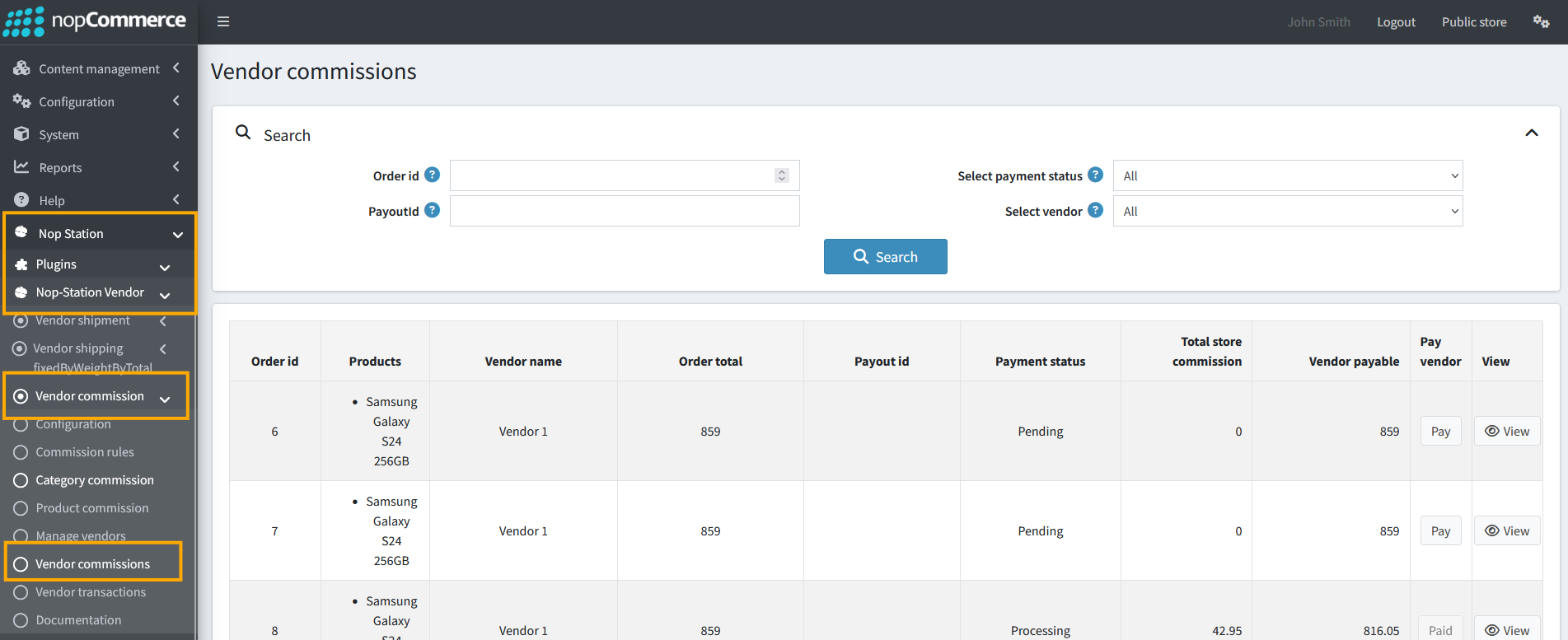Click the Select vendor help icon
The width and height of the screenshot is (1568, 640).
1095,210
